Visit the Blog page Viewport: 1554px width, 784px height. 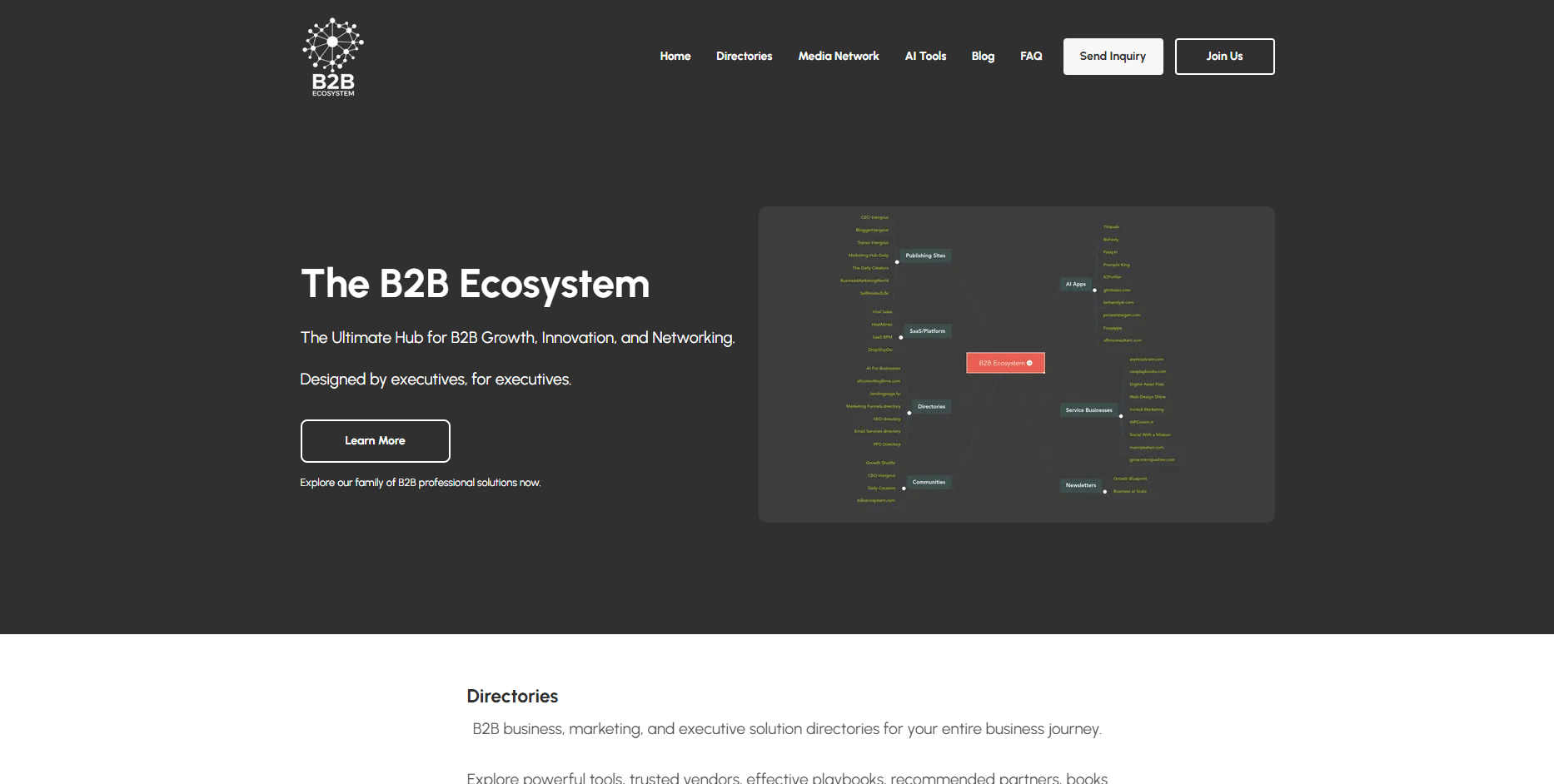[x=983, y=57]
